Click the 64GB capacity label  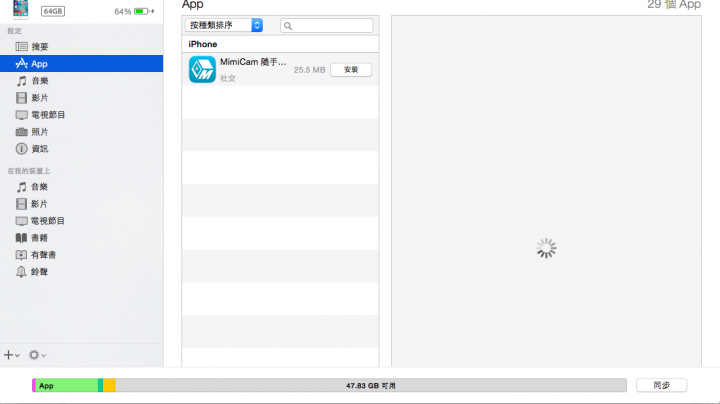point(53,11)
